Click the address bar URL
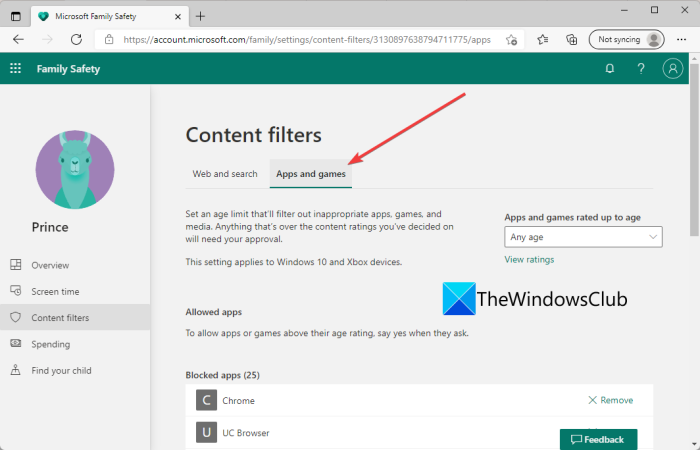 click(x=307, y=40)
